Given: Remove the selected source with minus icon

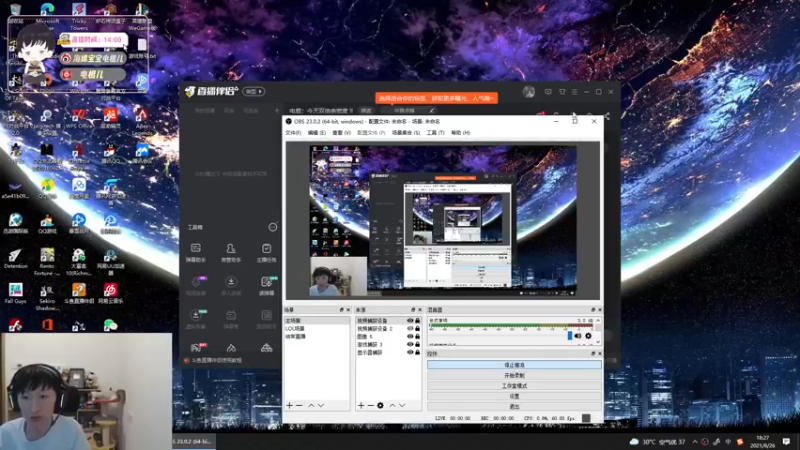Looking at the screenshot, I should pos(370,405).
